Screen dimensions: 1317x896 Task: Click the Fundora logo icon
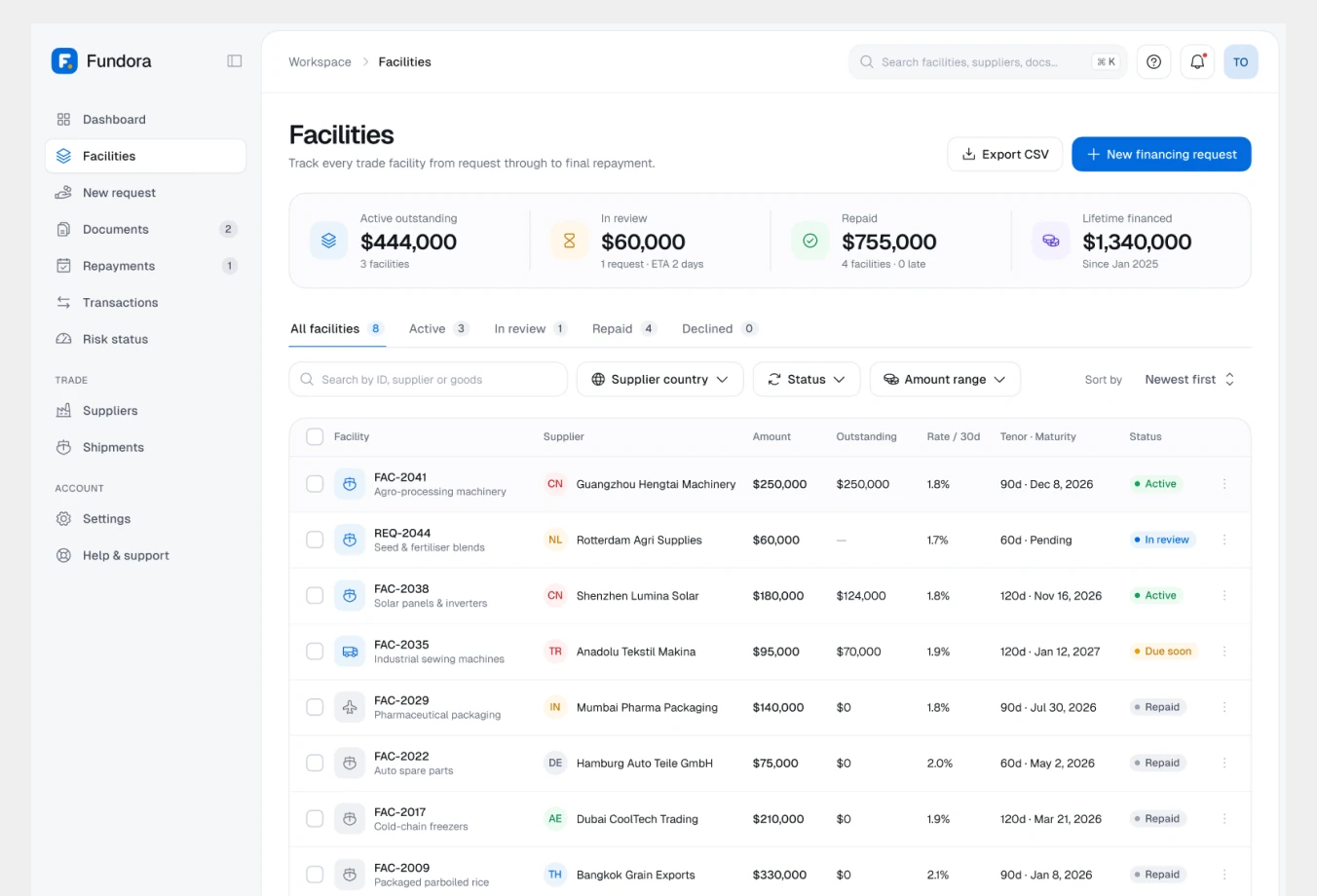tap(64, 60)
